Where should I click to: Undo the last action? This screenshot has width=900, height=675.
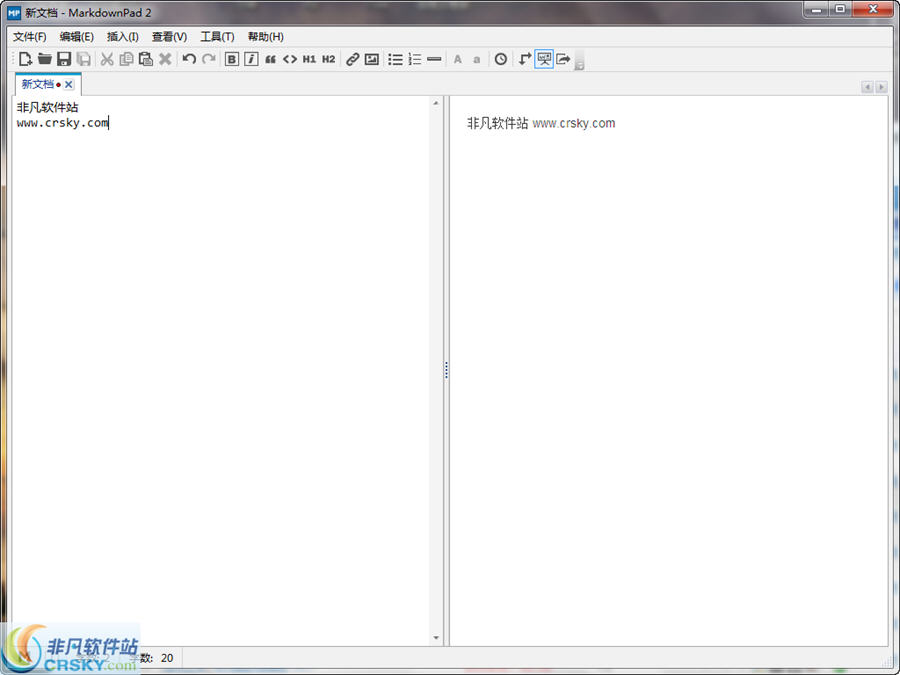189,59
